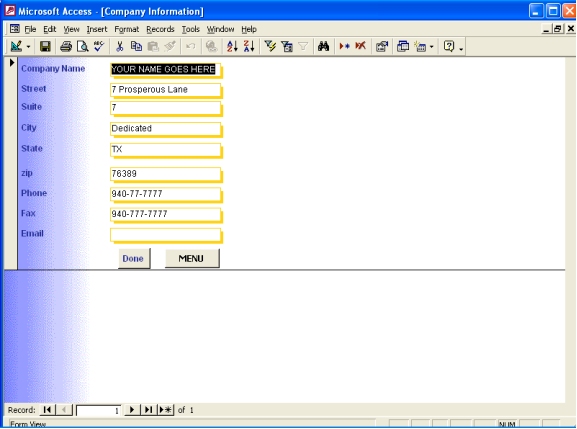Click the MENU button
Viewport: 577px width, 429px height.
point(192,258)
